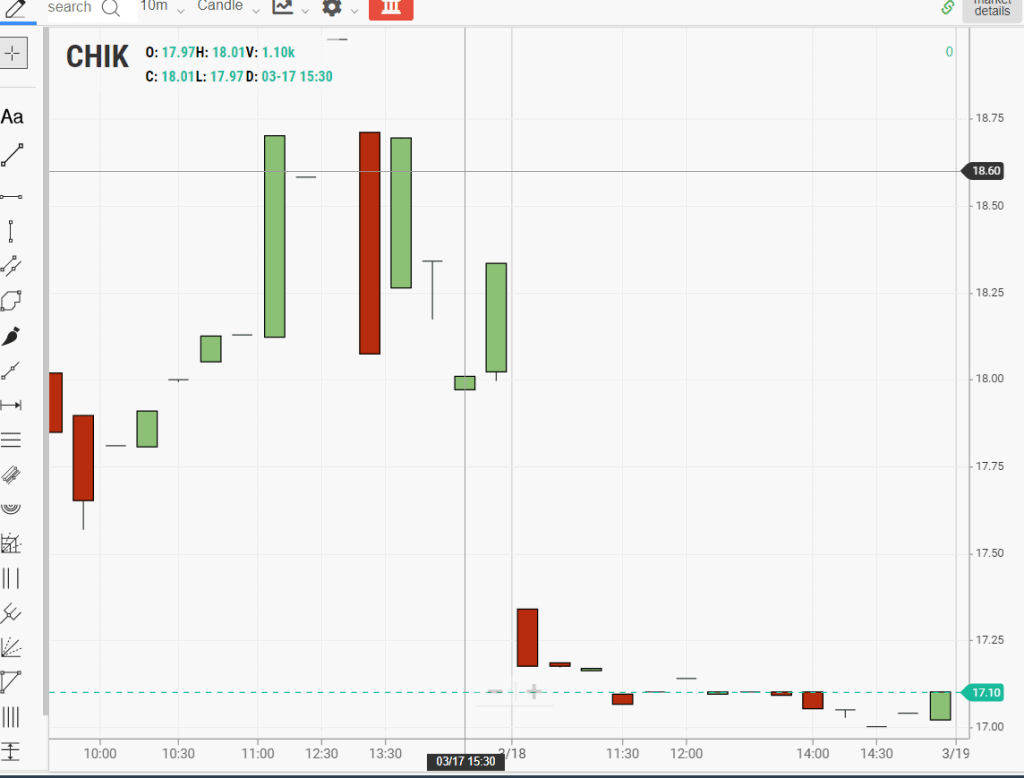Toggle the pencil drawing toolbar

pos(16,8)
